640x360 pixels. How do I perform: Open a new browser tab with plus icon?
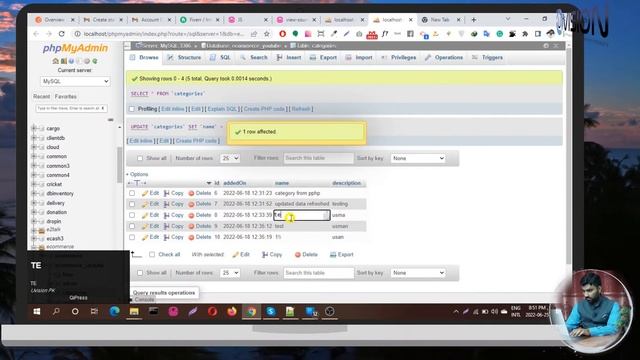pos(473,20)
